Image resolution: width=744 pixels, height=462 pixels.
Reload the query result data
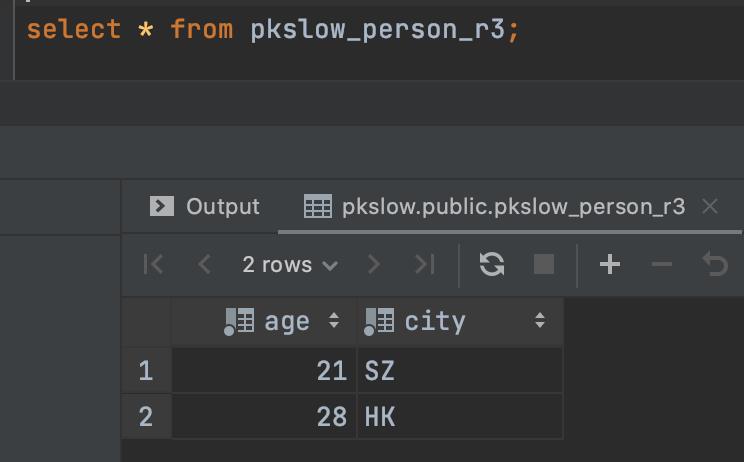pyautogui.click(x=492, y=264)
